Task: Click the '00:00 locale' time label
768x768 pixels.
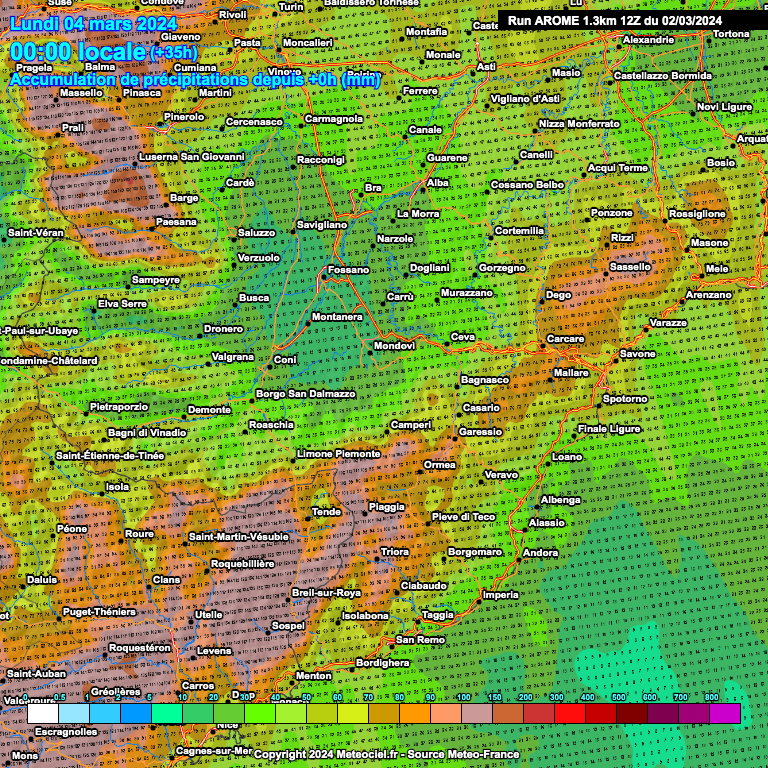Action: (x=76, y=51)
